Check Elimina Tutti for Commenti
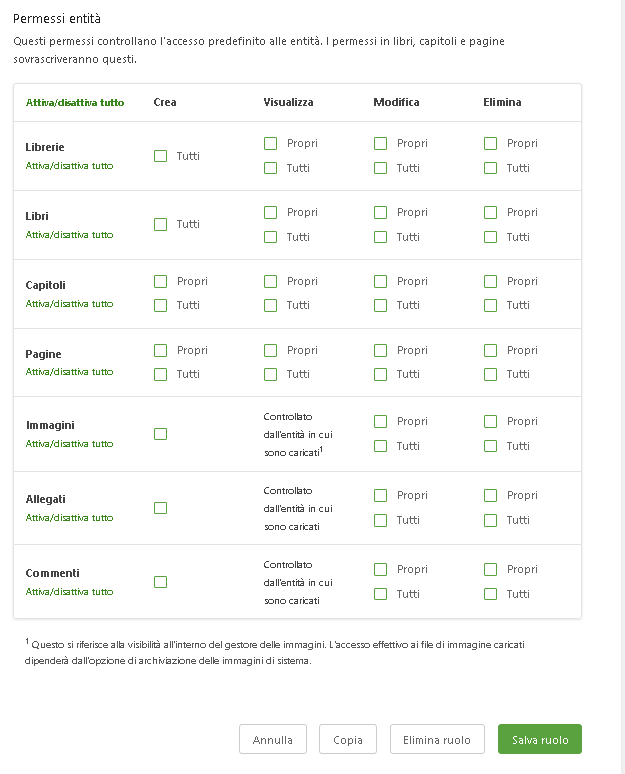Viewport: 625px width, 774px height. (491, 594)
